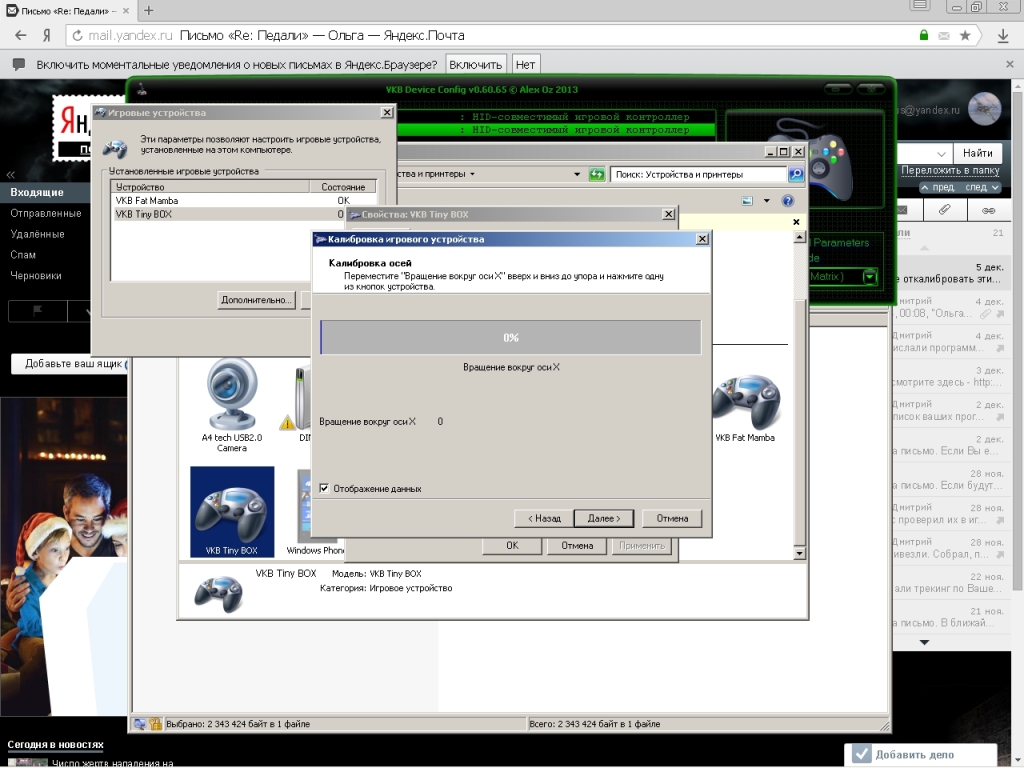The image size is (1024, 768).
Task: Open the Explorer help question mark icon
Action: point(789,201)
